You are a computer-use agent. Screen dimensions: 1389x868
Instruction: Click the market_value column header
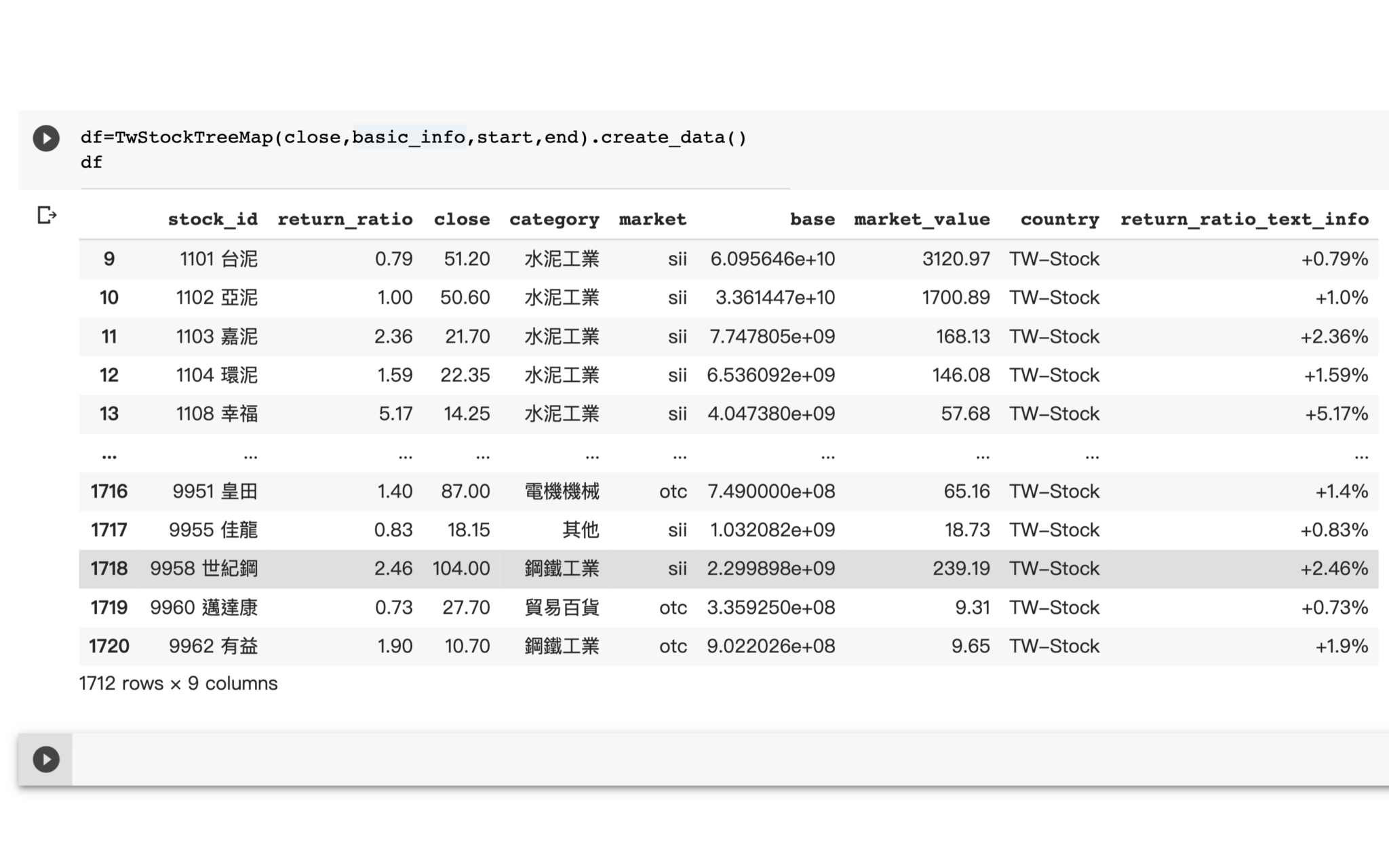[921, 220]
